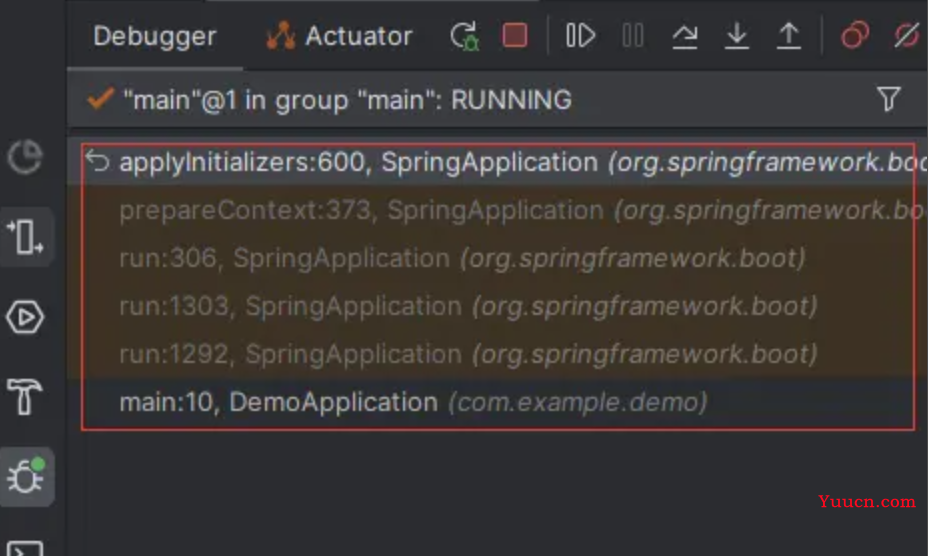View all breakpoints
The height and width of the screenshot is (556, 928).
point(855,36)
